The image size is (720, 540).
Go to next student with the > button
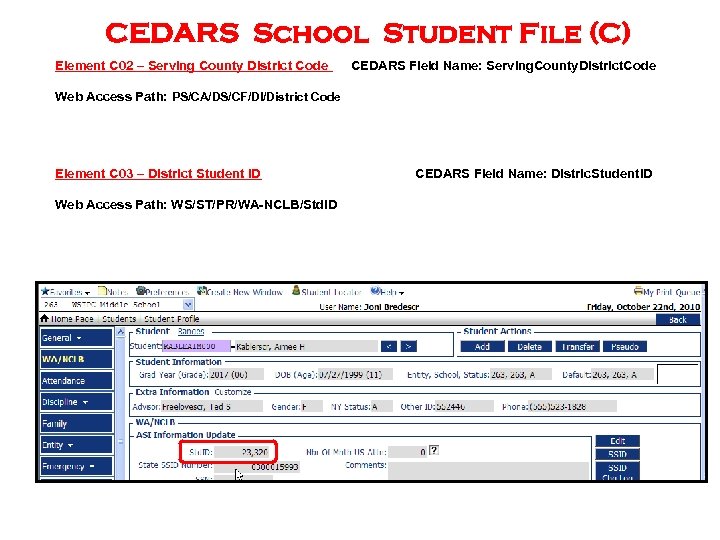click(409, 346)
